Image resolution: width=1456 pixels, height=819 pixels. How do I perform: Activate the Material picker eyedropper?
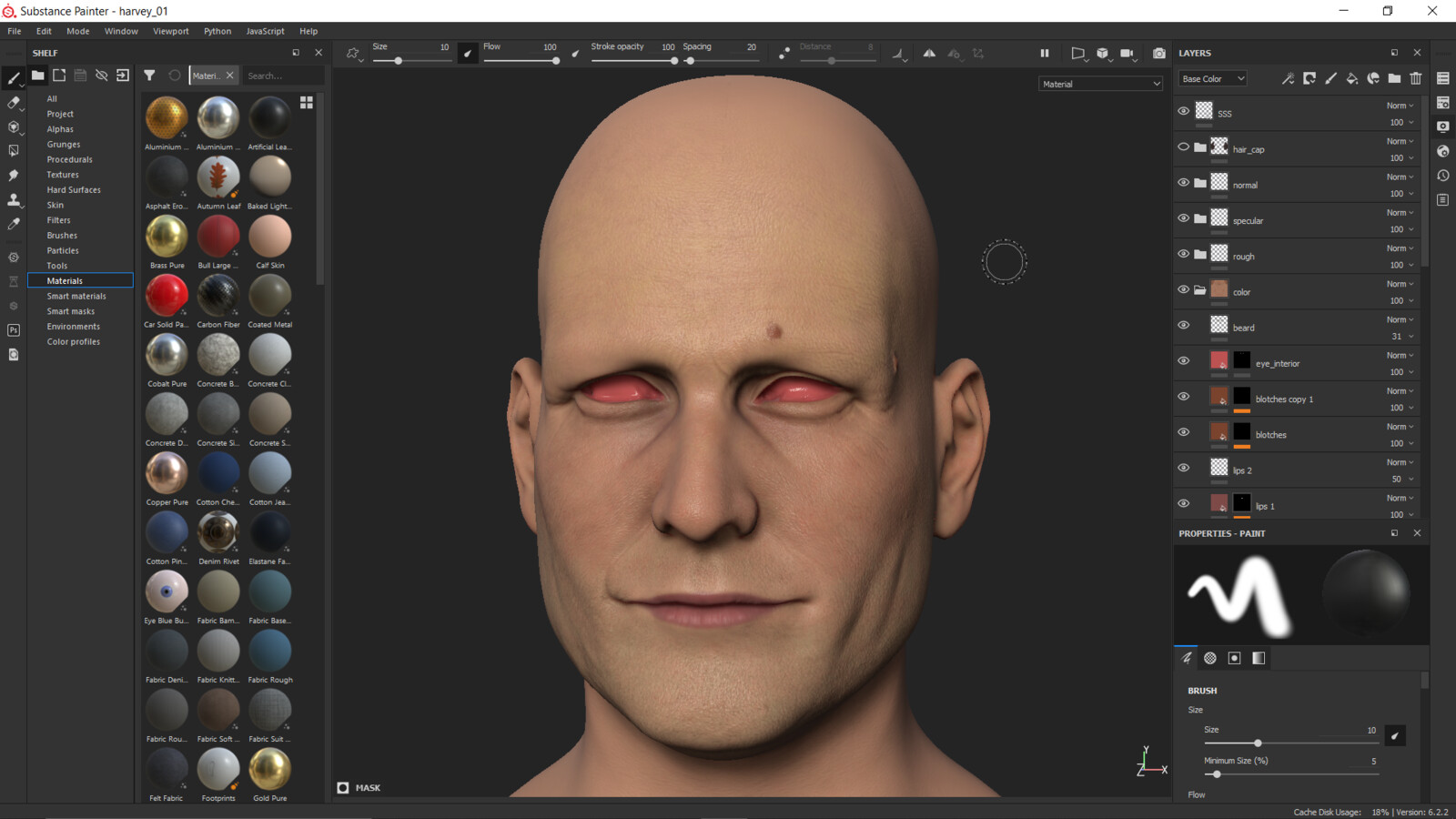14,224
